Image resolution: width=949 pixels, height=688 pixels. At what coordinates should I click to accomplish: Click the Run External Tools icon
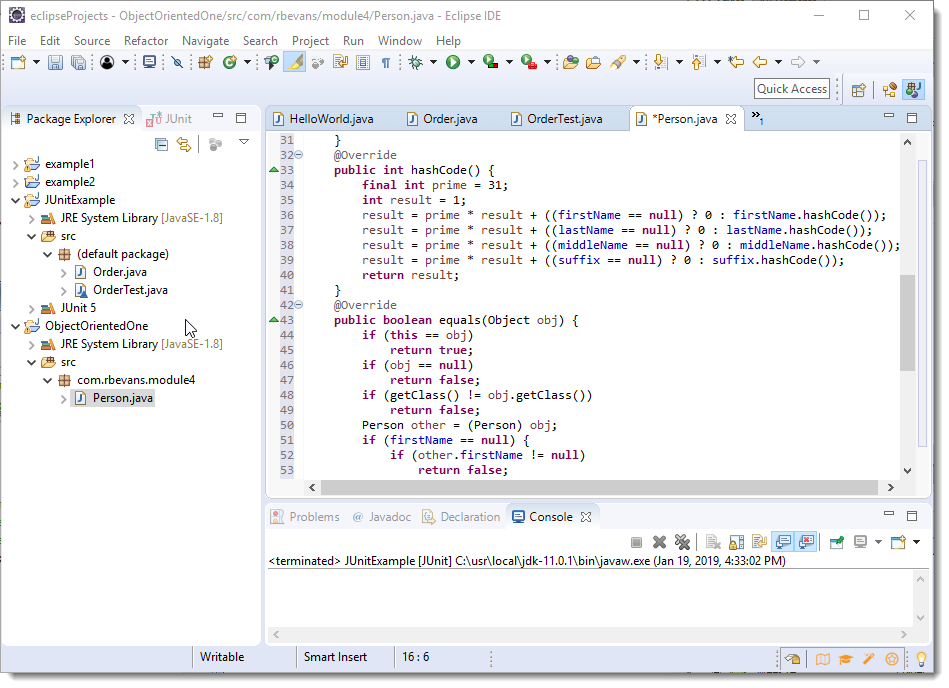pyautogui.click(x=528, y=62)
